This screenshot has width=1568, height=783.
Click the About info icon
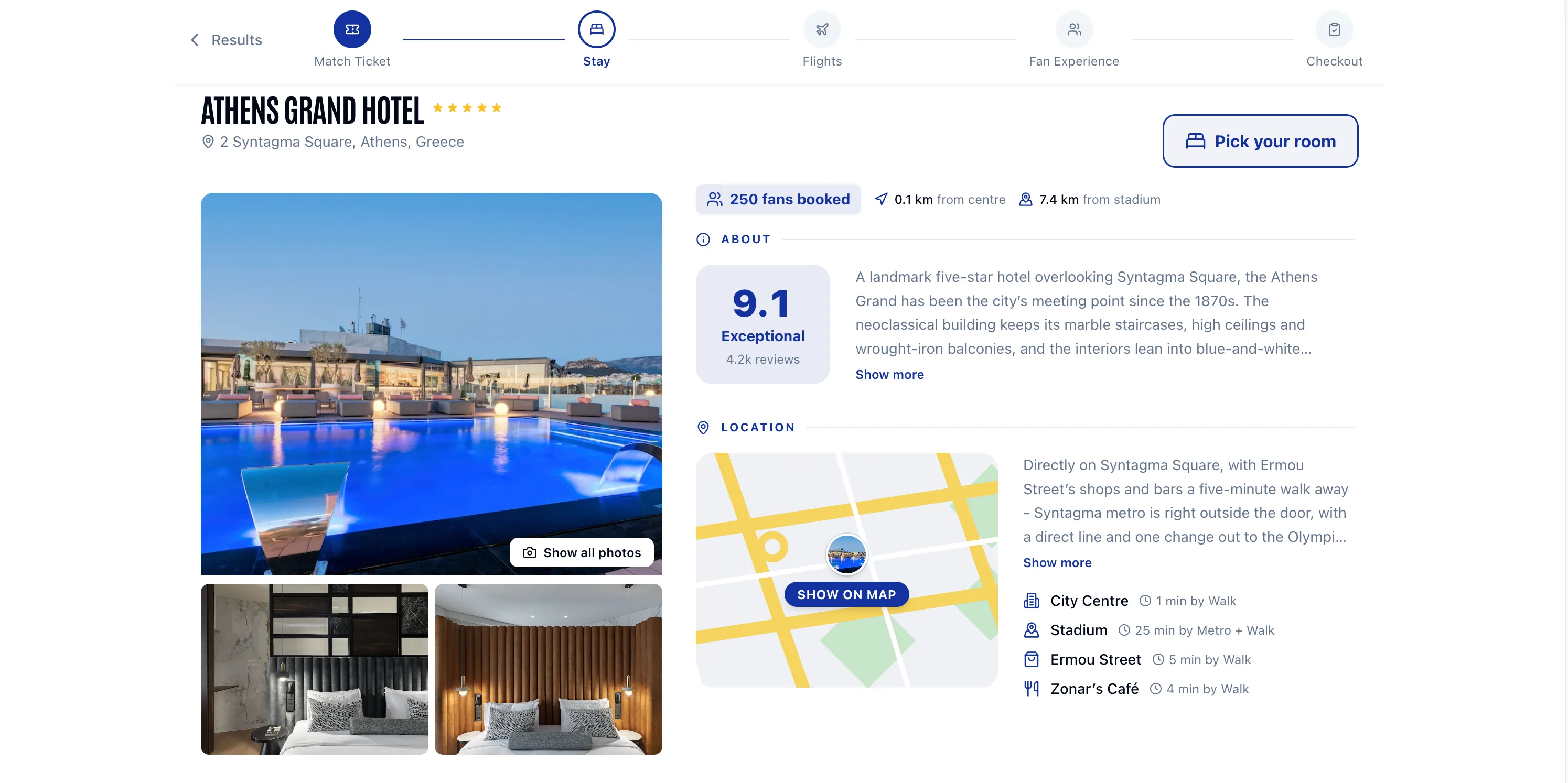tap(703, 240)
